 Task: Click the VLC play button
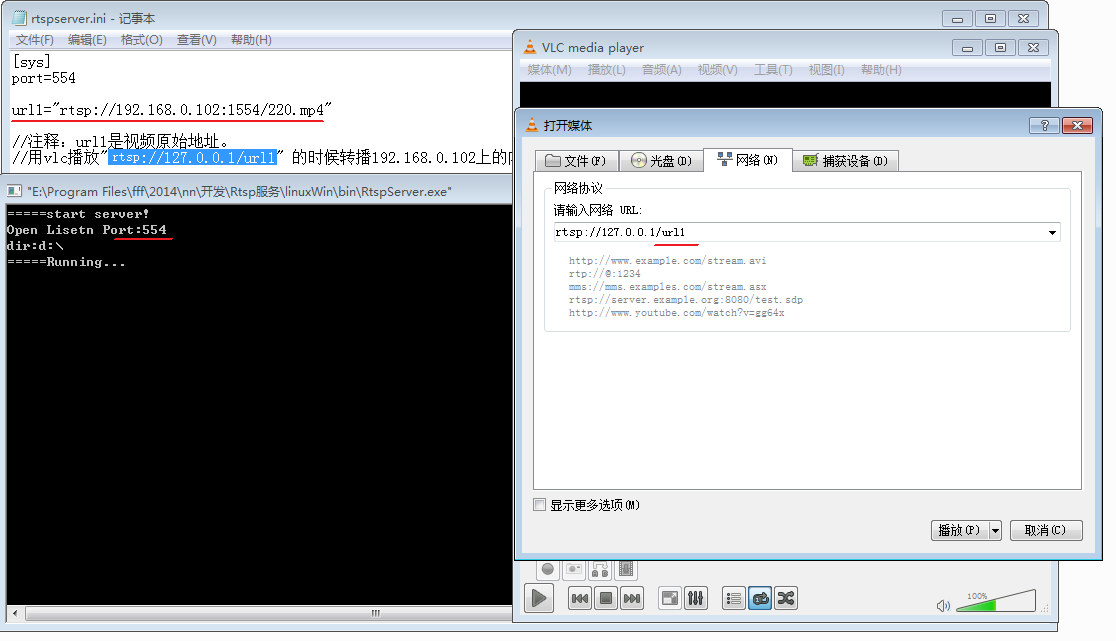point(539,598)
